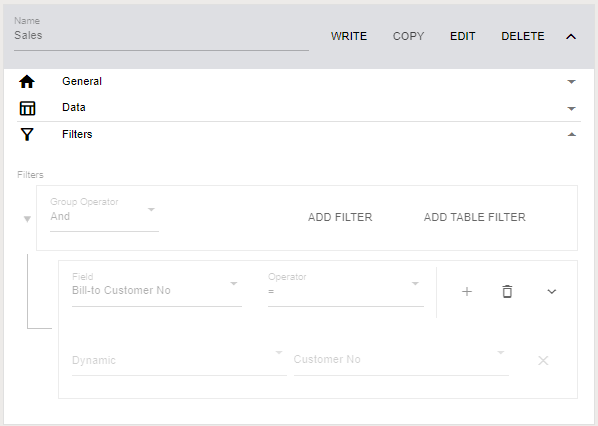Screen dimensions: 598x426
Task: Click the Name field containing Sales
Action: point(161,34)
